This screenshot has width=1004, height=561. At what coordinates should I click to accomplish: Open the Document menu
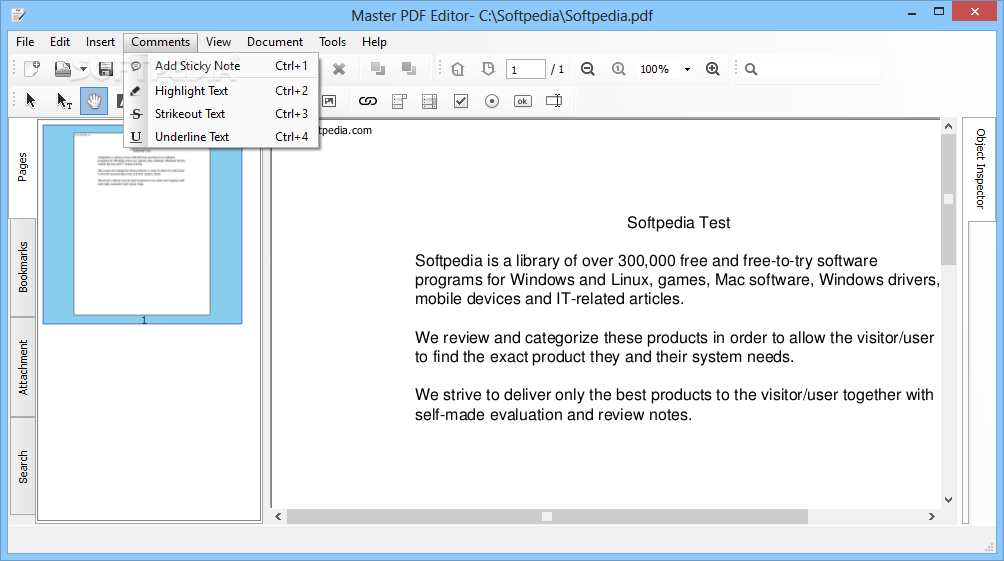(275, 42)
